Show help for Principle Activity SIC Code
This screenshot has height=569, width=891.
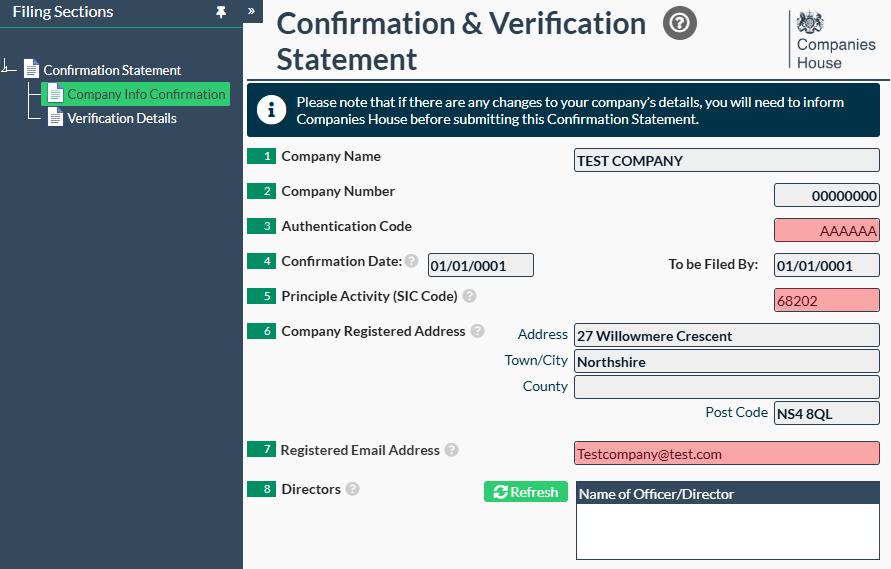pyautogui.click(x=469, y=296)
